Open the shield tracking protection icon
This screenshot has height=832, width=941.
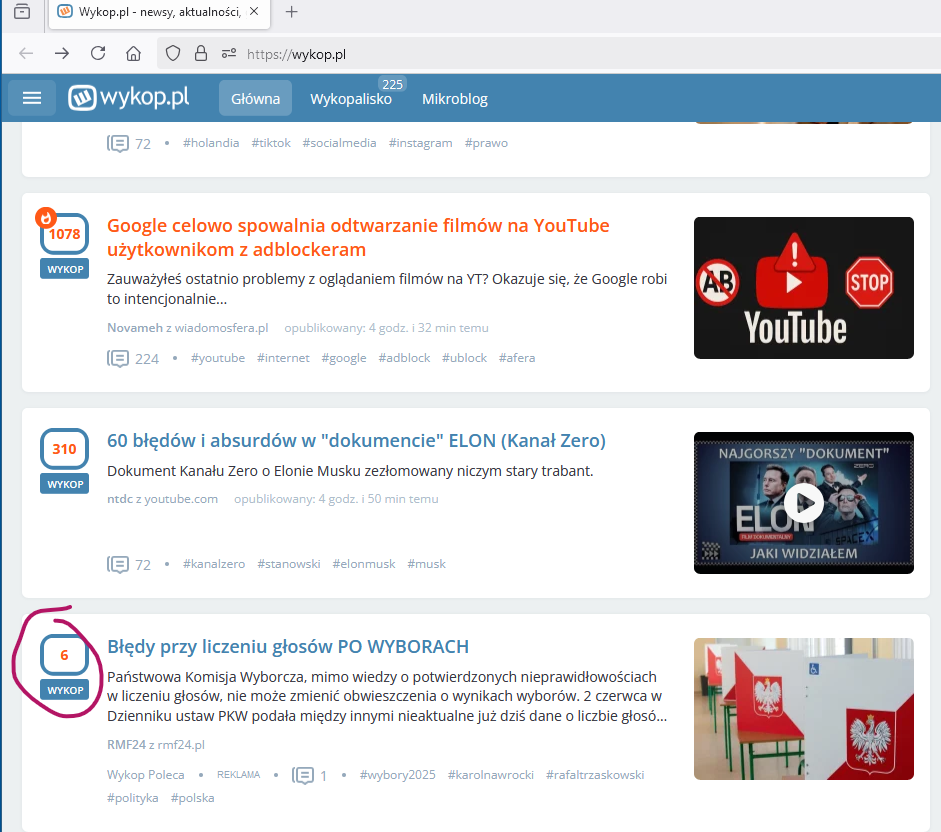tap(173, 54)
